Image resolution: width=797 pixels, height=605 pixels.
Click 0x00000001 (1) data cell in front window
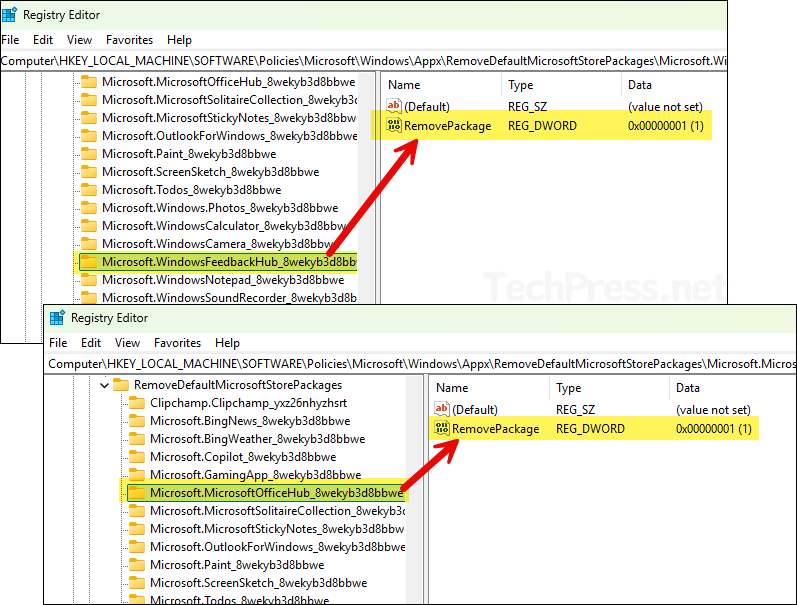[x=714, y=429]
